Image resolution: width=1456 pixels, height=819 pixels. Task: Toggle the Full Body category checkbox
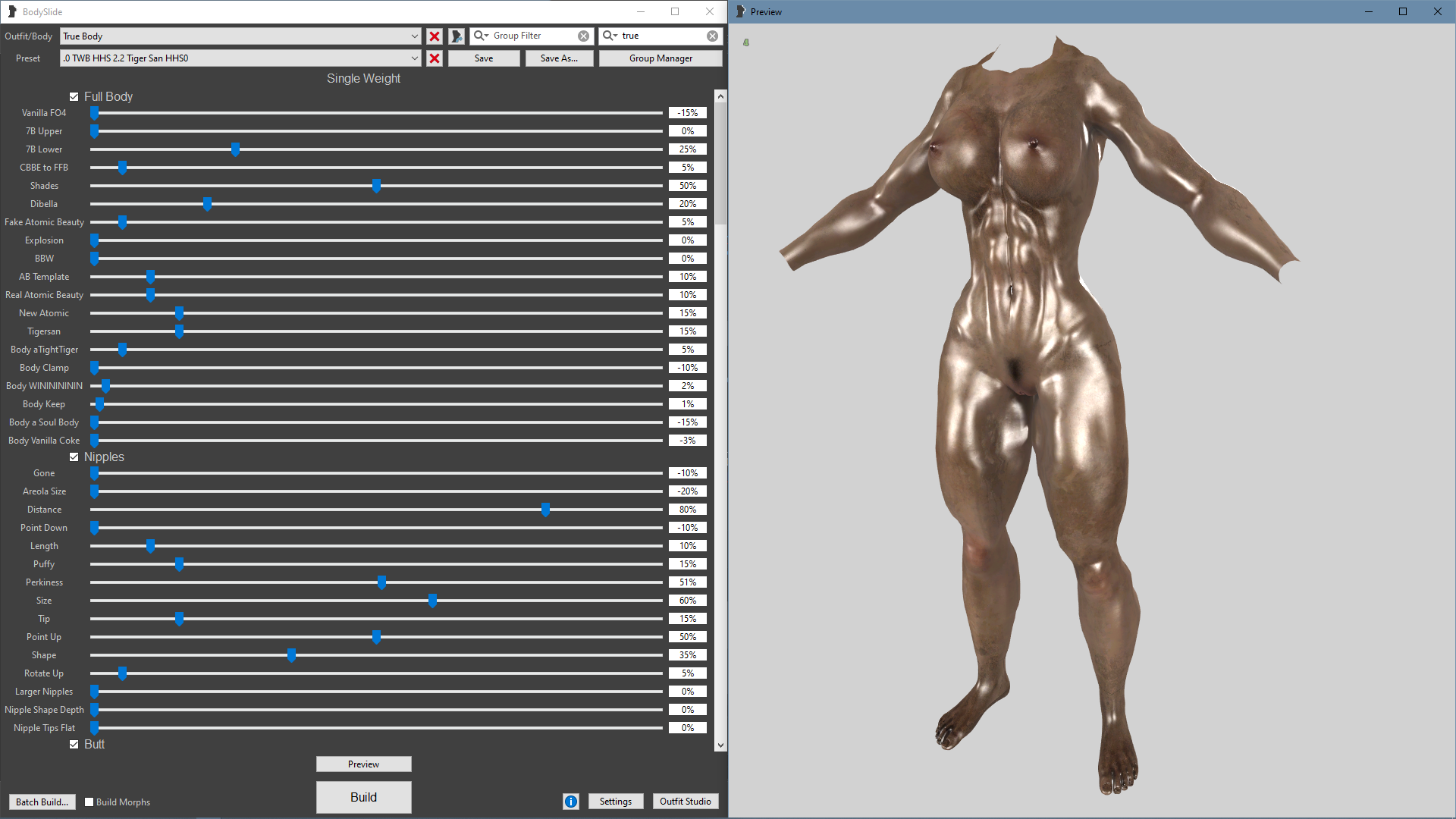(74, 97)
